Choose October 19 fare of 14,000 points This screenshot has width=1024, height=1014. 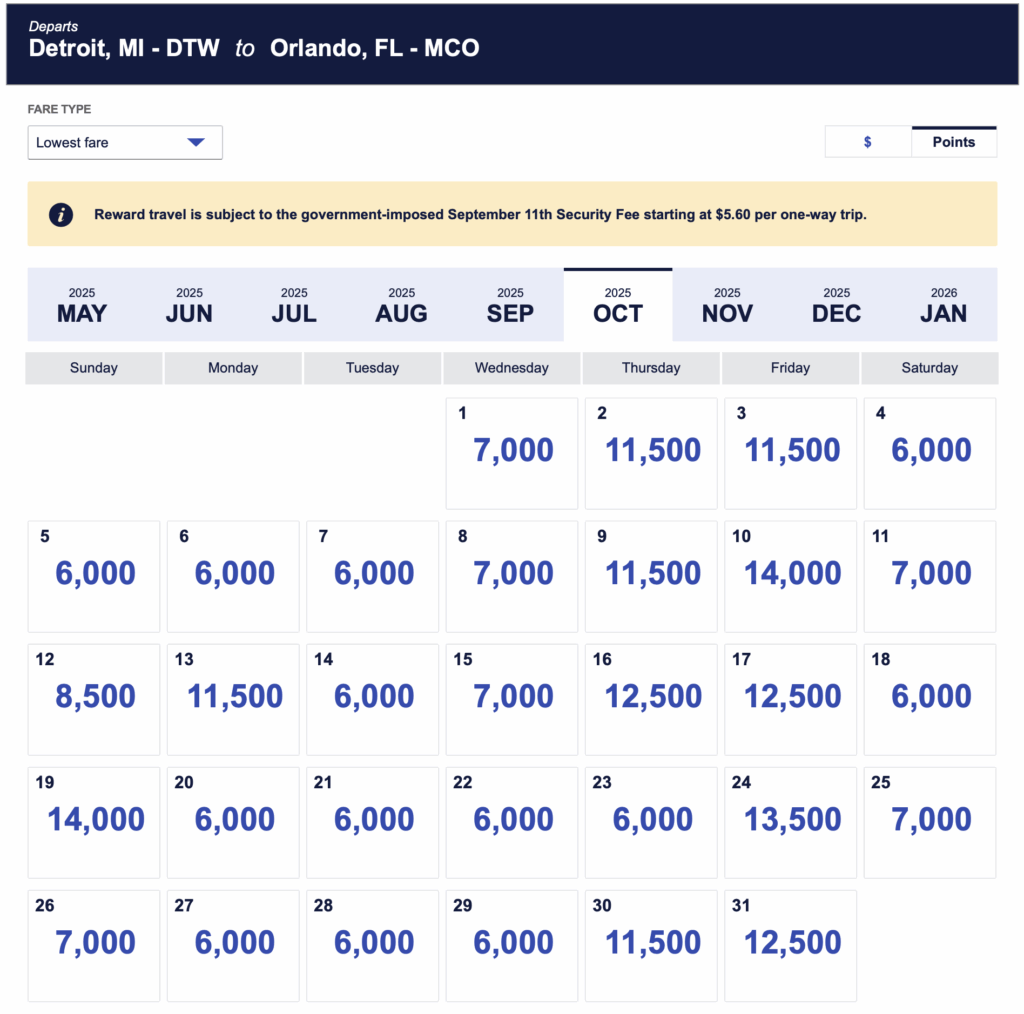pos(94,821)
